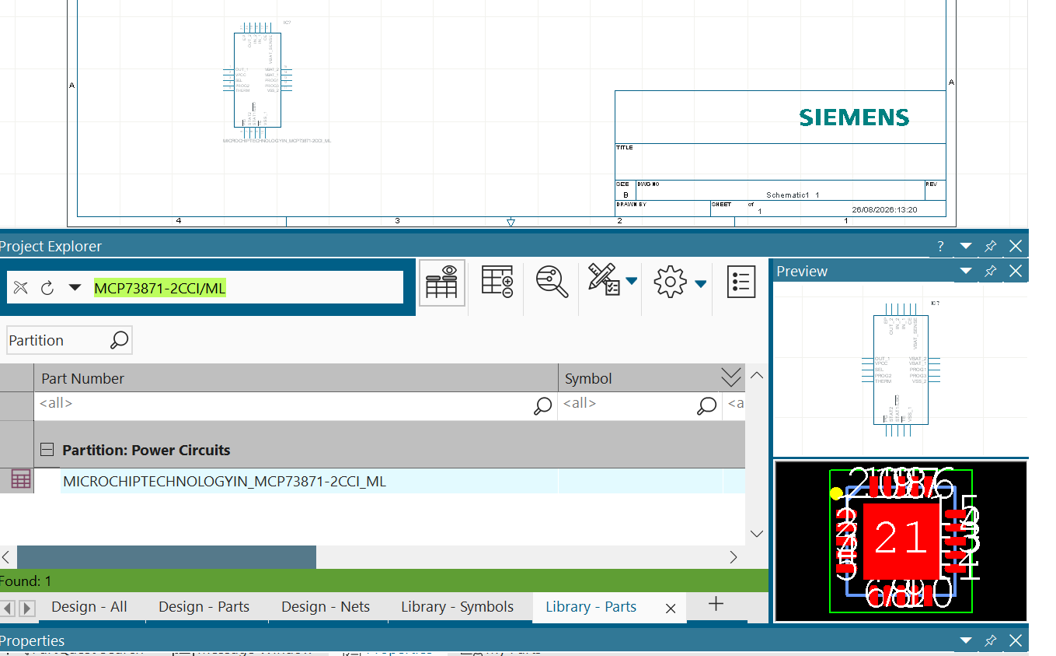
Task: Switch to Library - Symbols tab
Action: (457, 607)
